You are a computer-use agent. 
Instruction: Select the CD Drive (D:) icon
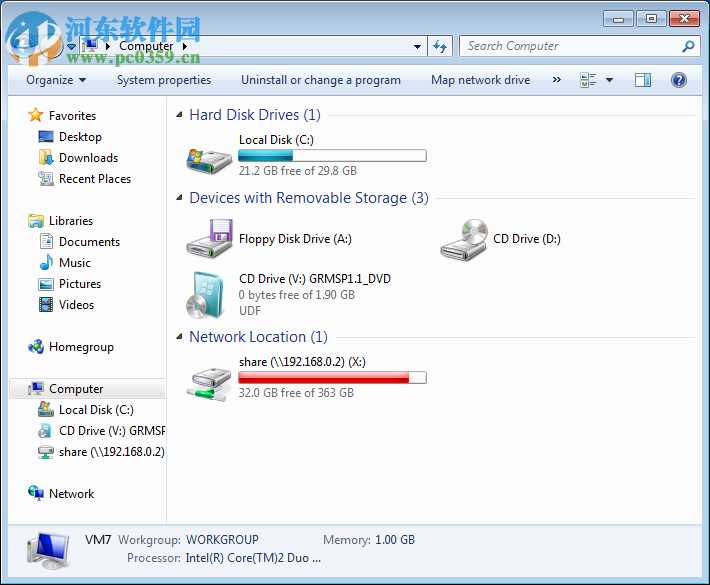[x=464, y=240]
